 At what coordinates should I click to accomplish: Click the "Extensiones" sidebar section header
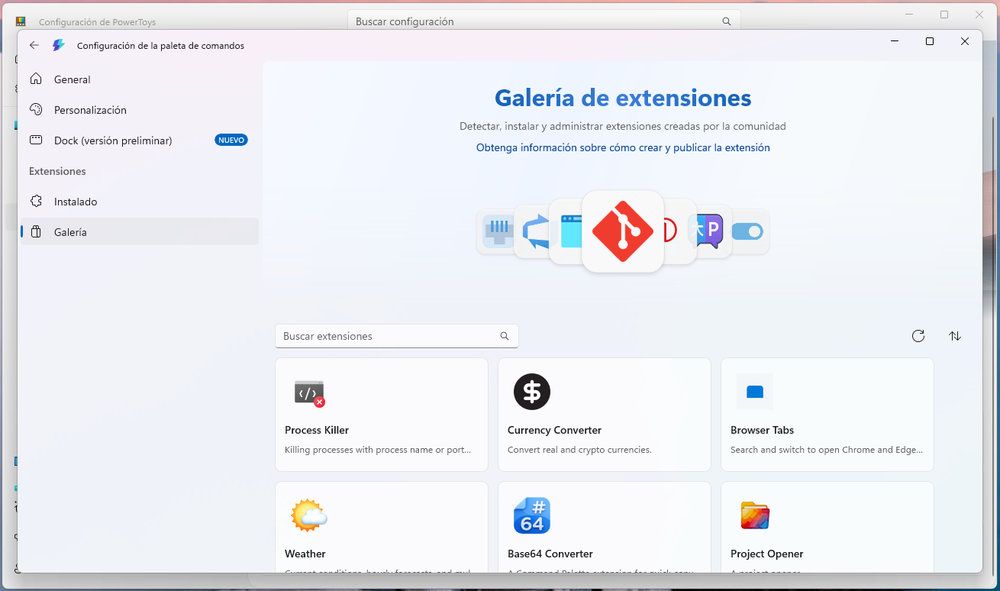click(57, 171)
